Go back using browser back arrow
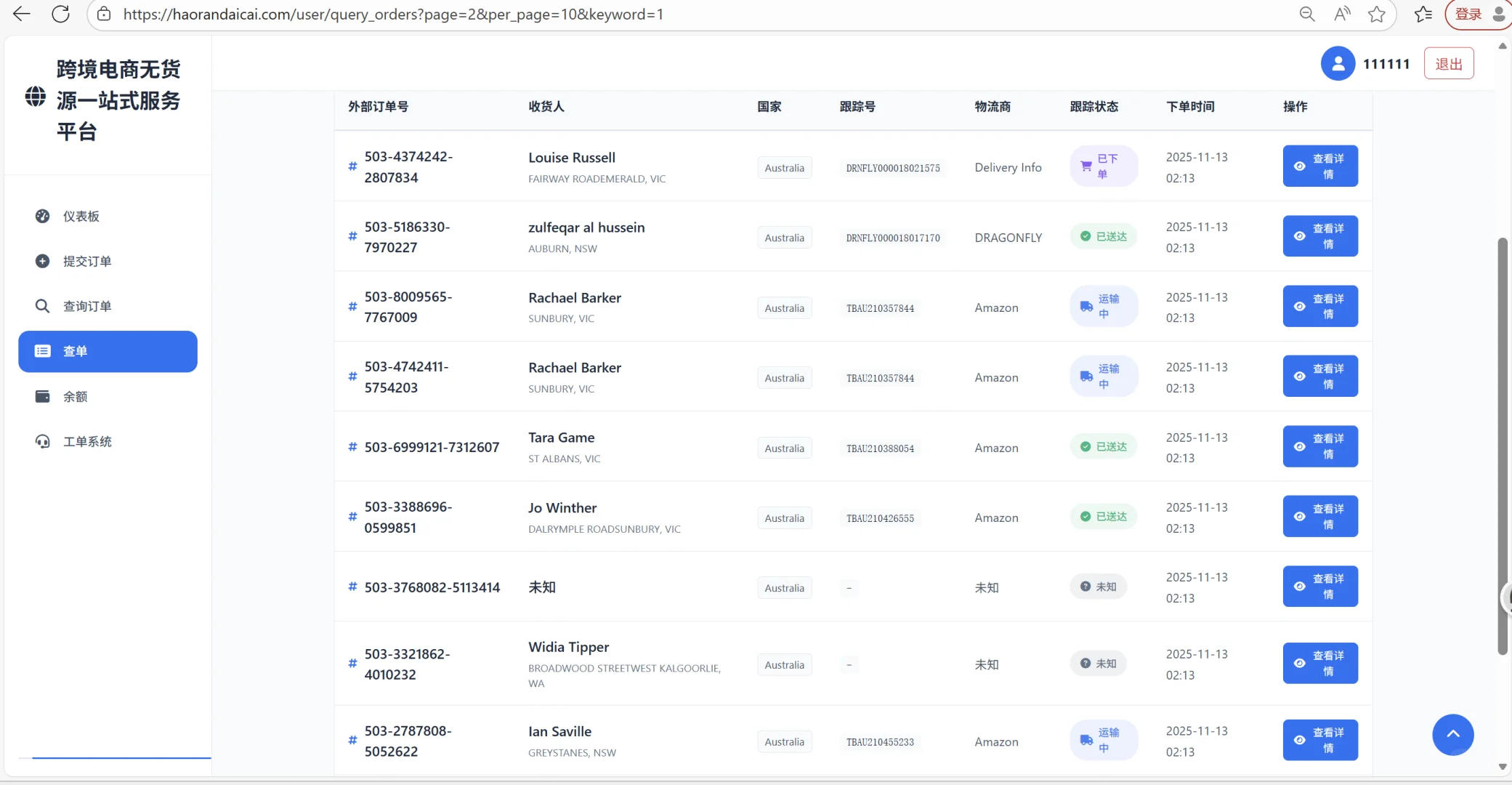1512x785 pixels. pos(22,14)
